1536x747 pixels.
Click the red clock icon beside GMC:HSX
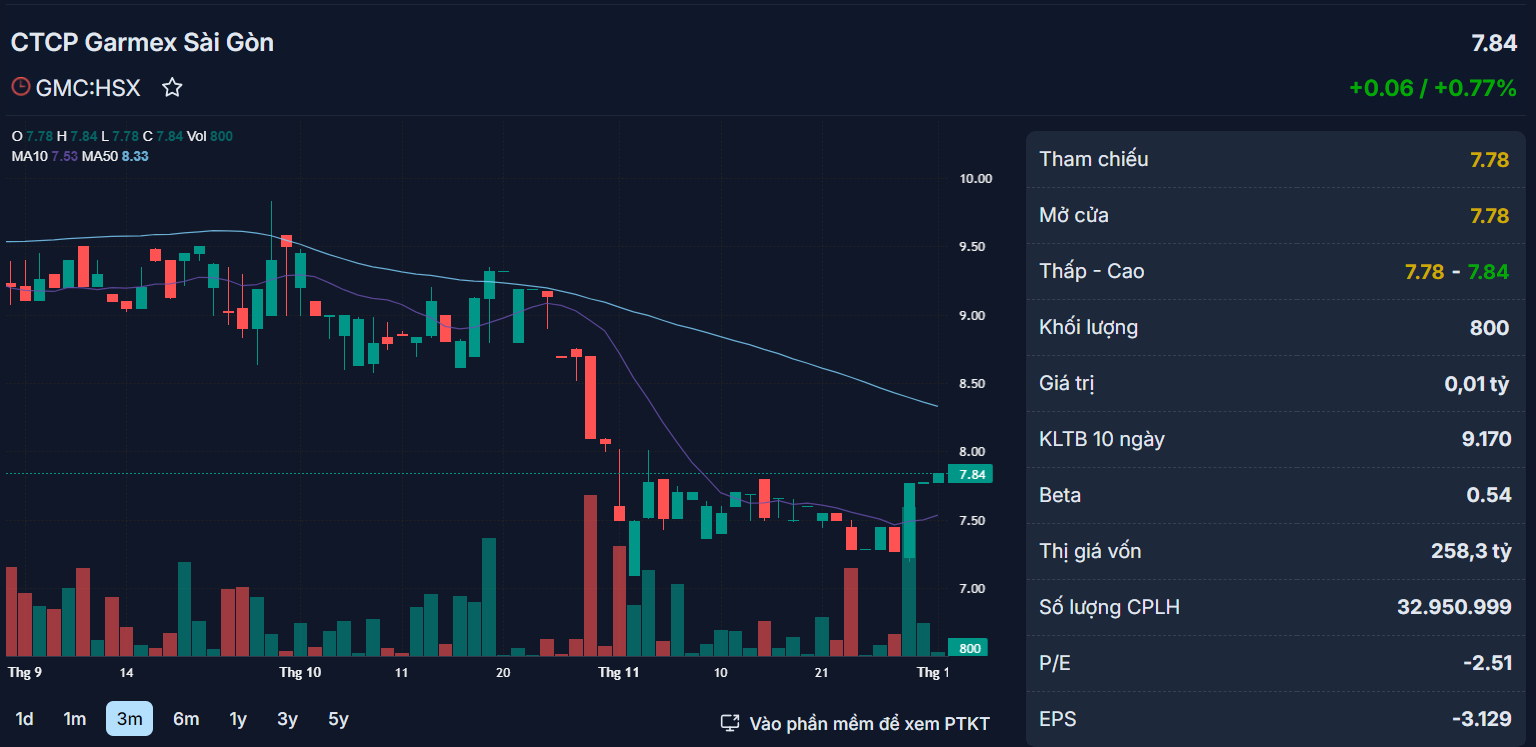pyautogui.click(x=20, y=87)
